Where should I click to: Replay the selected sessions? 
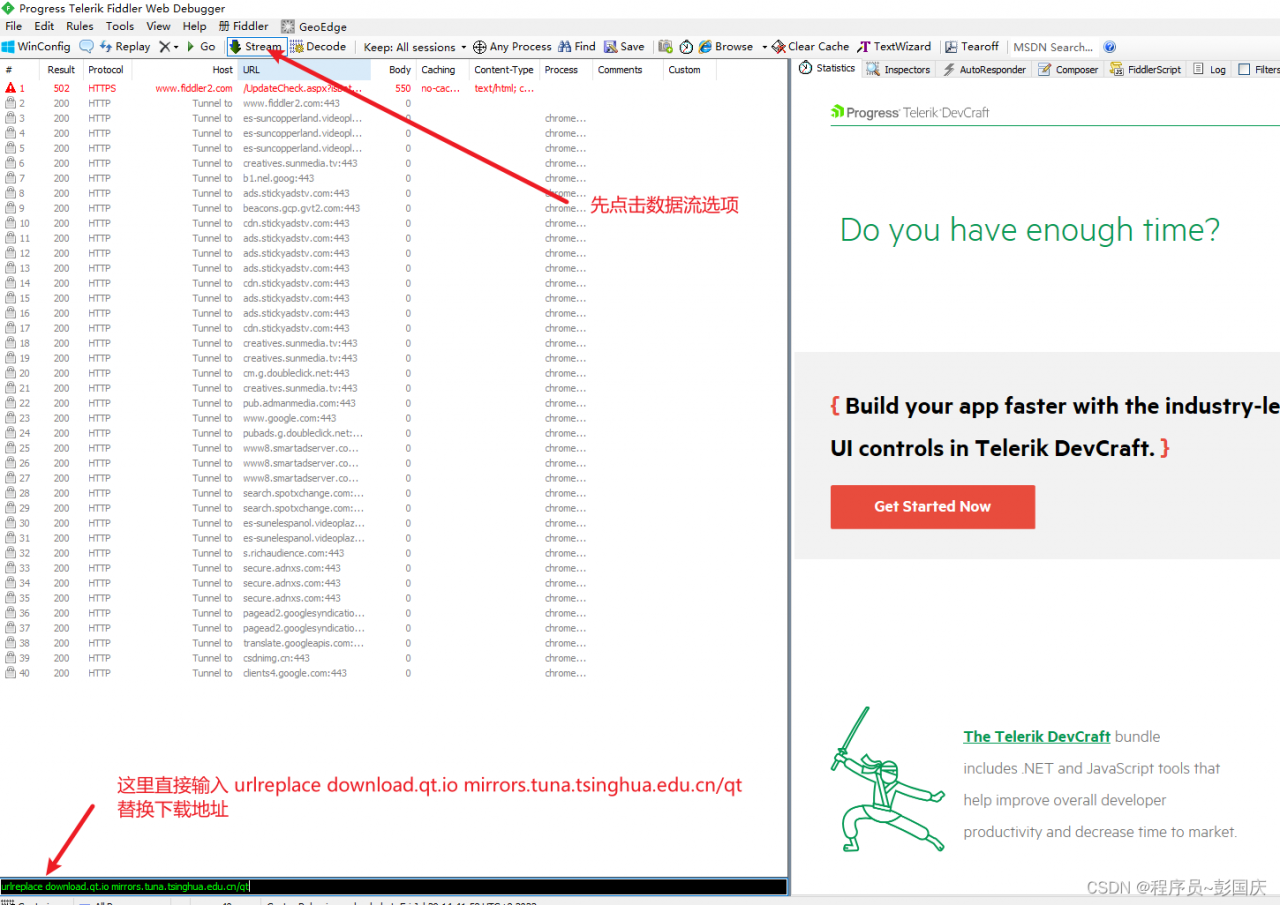click(x=124, y=46)
